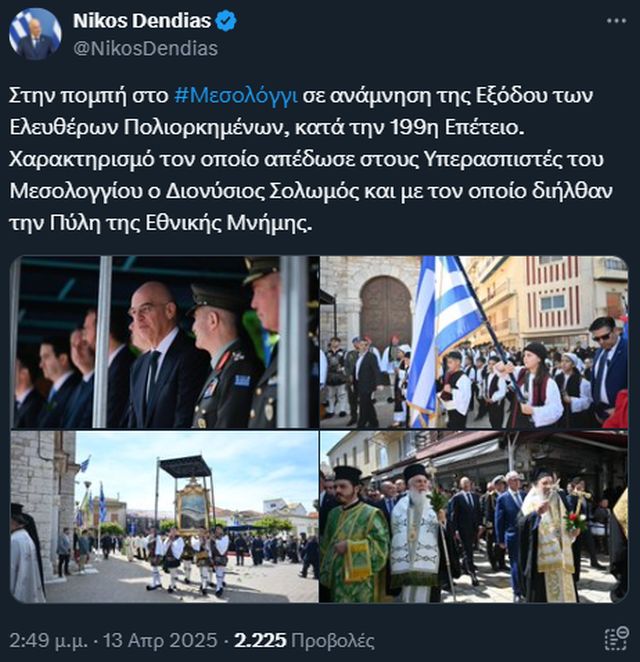Click the arched church door in photo
Screen dimensions: 640x662
pos(386,310)
